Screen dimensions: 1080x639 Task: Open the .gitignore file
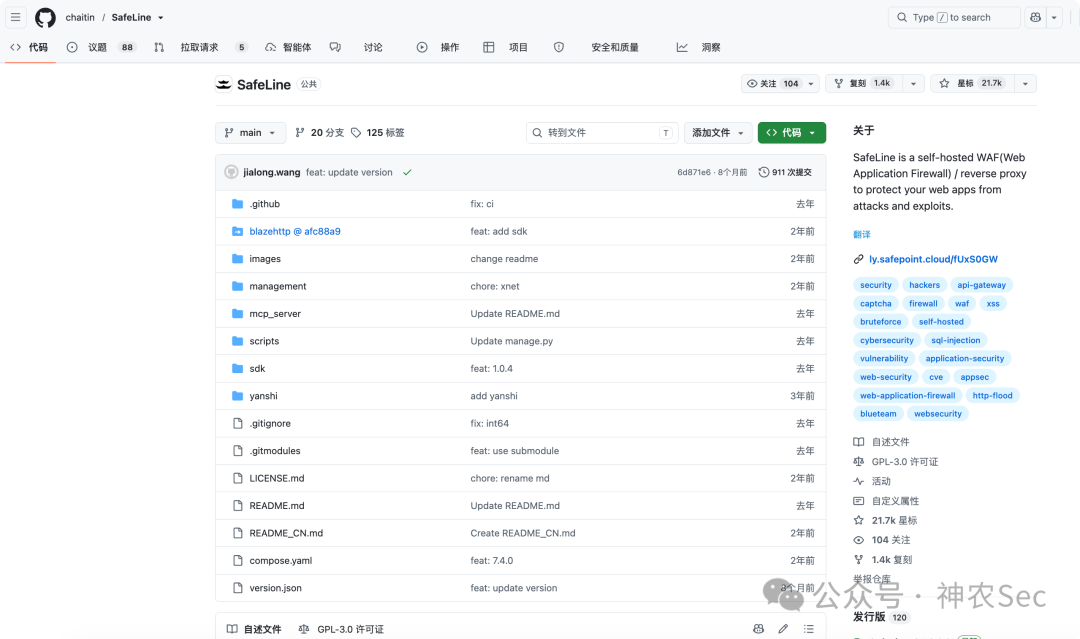(x=270, y=423)
